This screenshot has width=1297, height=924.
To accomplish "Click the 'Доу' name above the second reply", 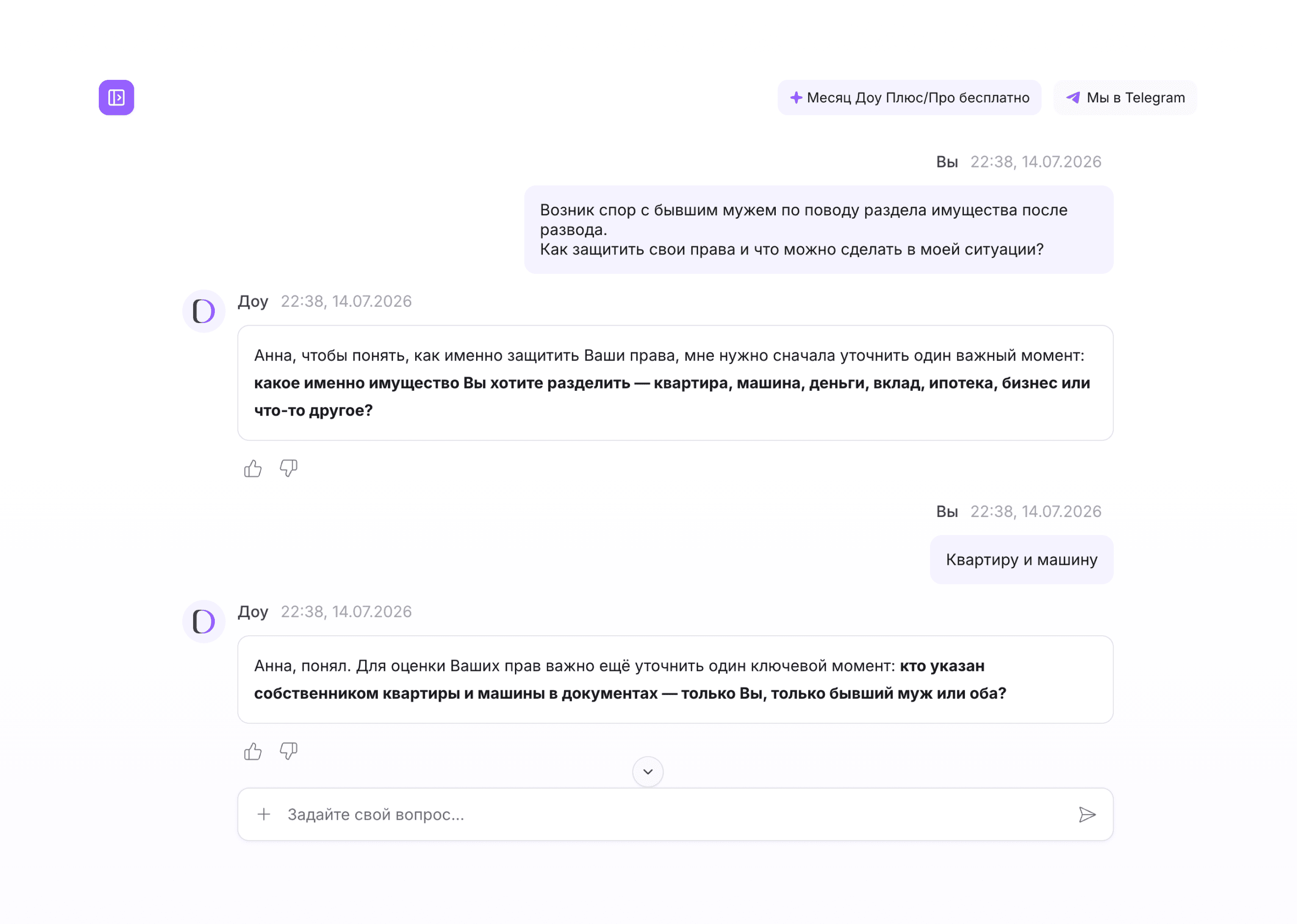I will 253,612.
